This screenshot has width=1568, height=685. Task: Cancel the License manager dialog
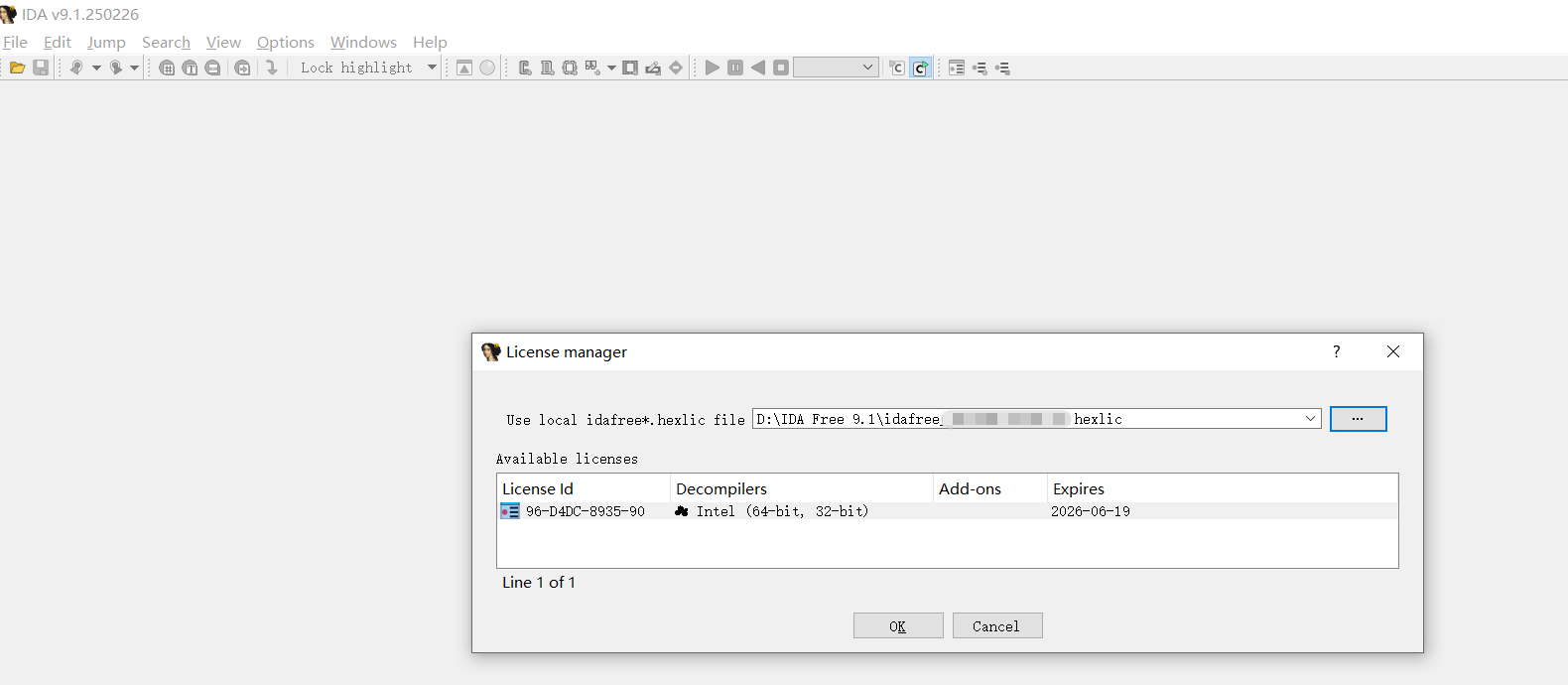[x=996, y=625]
